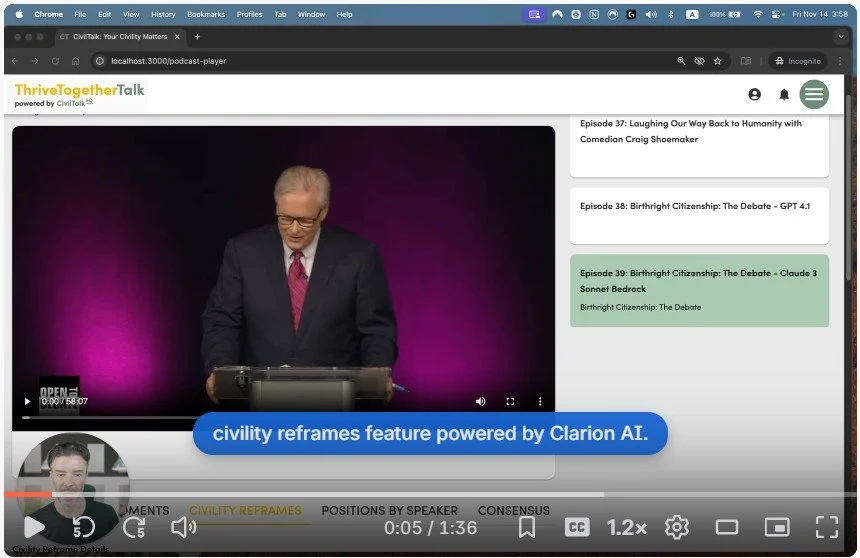Click the ThriveTogetherTalk logo

80,94
